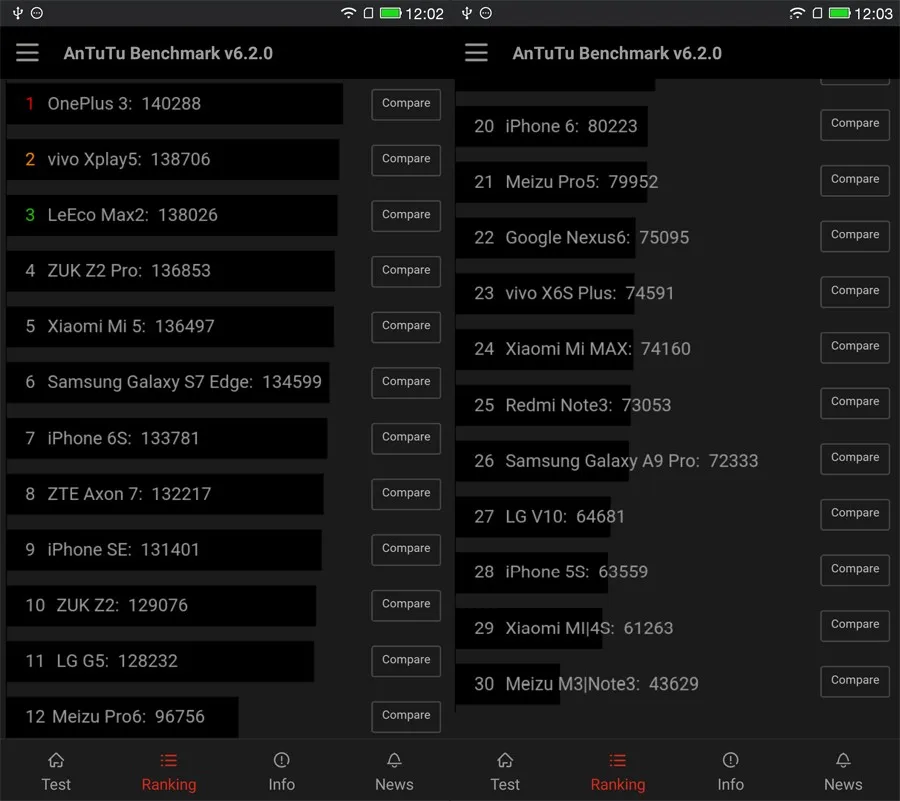
Task: Tap the Ranking list icon in left screen
Action: [x=169, y=760]
